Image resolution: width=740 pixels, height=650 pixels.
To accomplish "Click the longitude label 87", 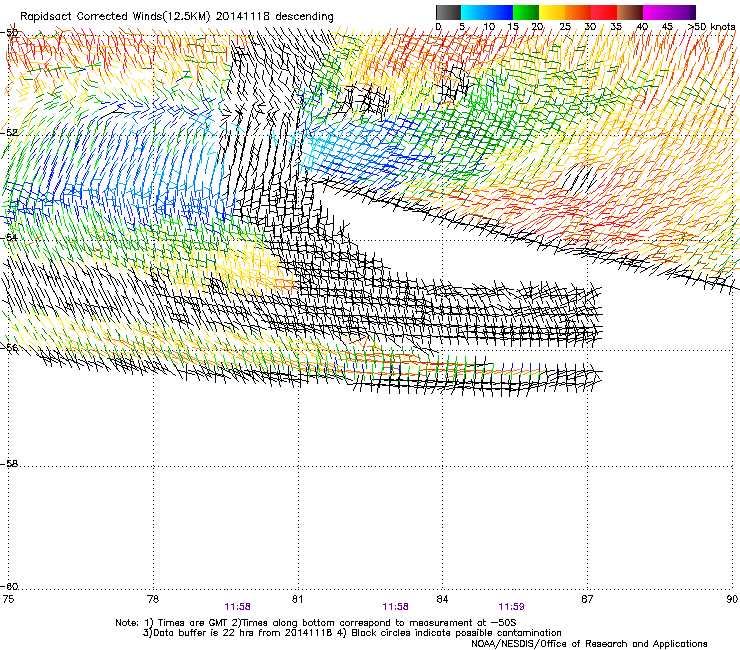I will tap(587, 599).
